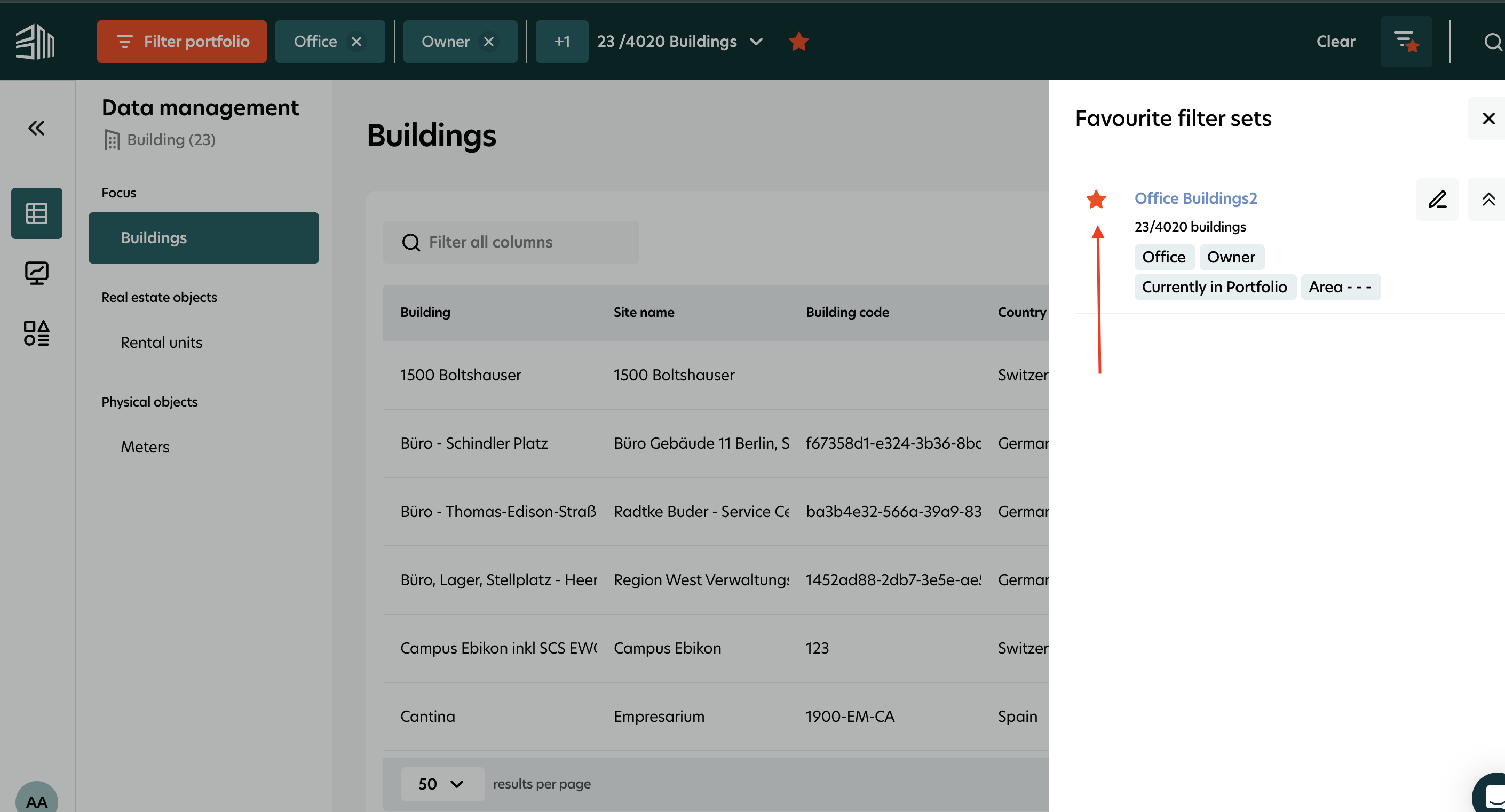Image resolution: width=1505 pixels, height=812 pixels.
Task: Click the Currently in Portfolio tag
Action: [1215, 287]
